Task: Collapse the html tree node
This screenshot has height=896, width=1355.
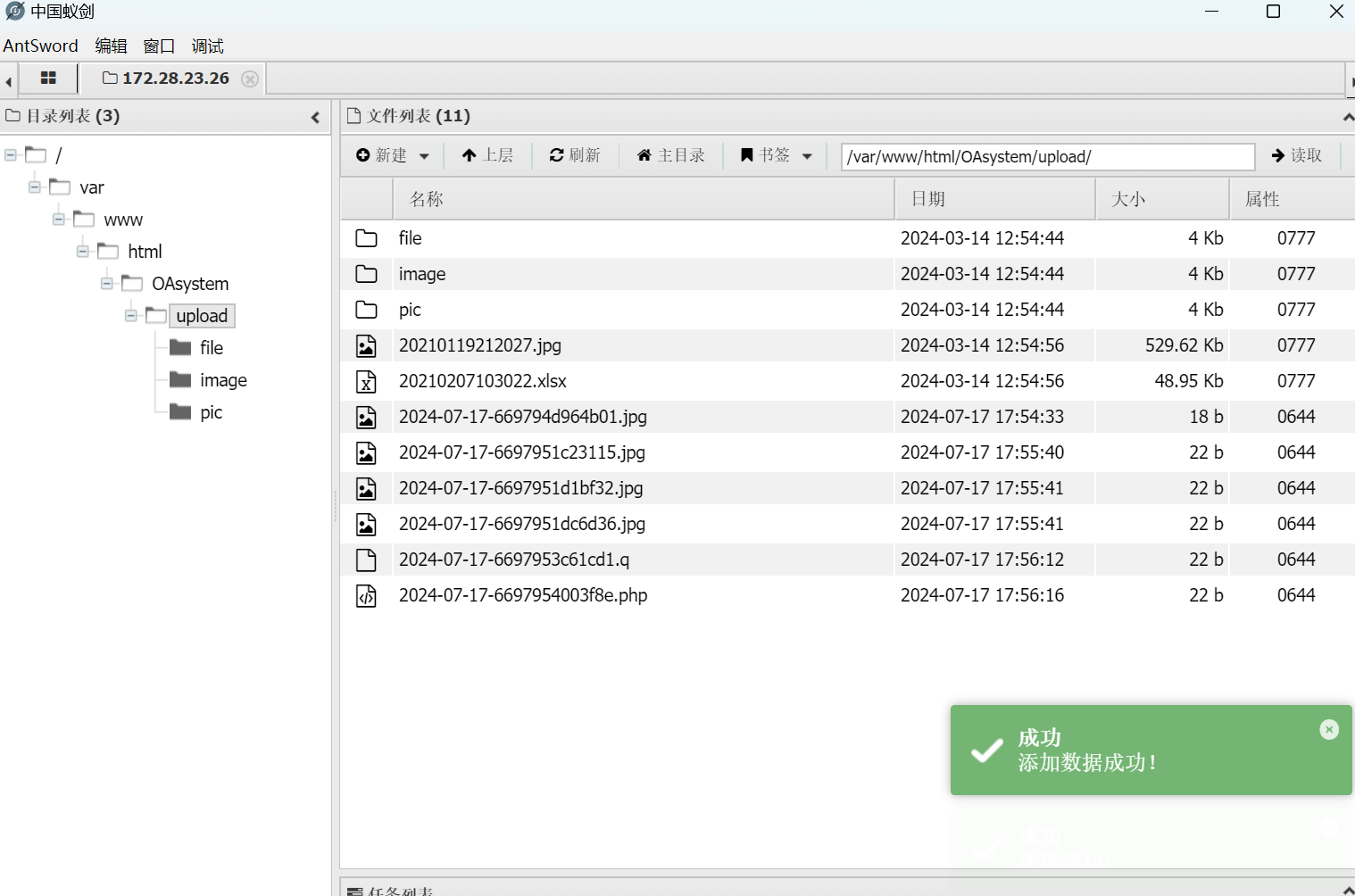Action: pyautogui.click(x=83, y=252)
